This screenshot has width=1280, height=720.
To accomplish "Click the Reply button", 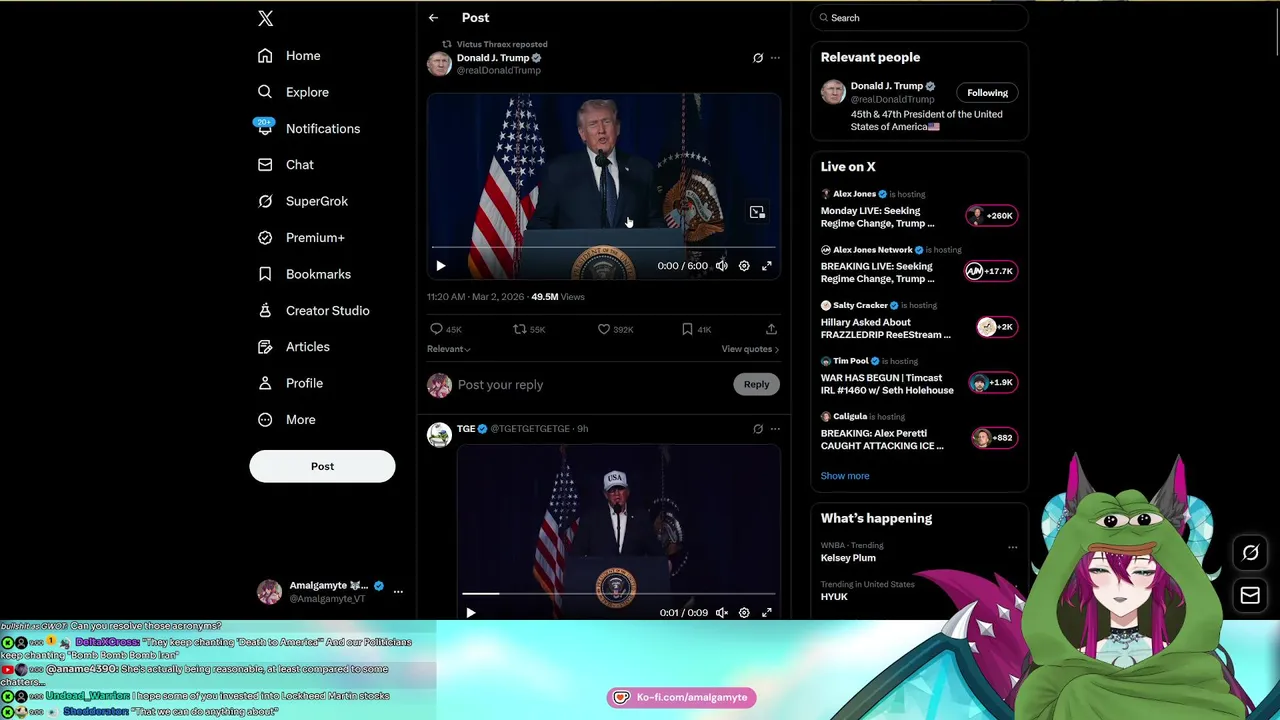I will 756,384.
